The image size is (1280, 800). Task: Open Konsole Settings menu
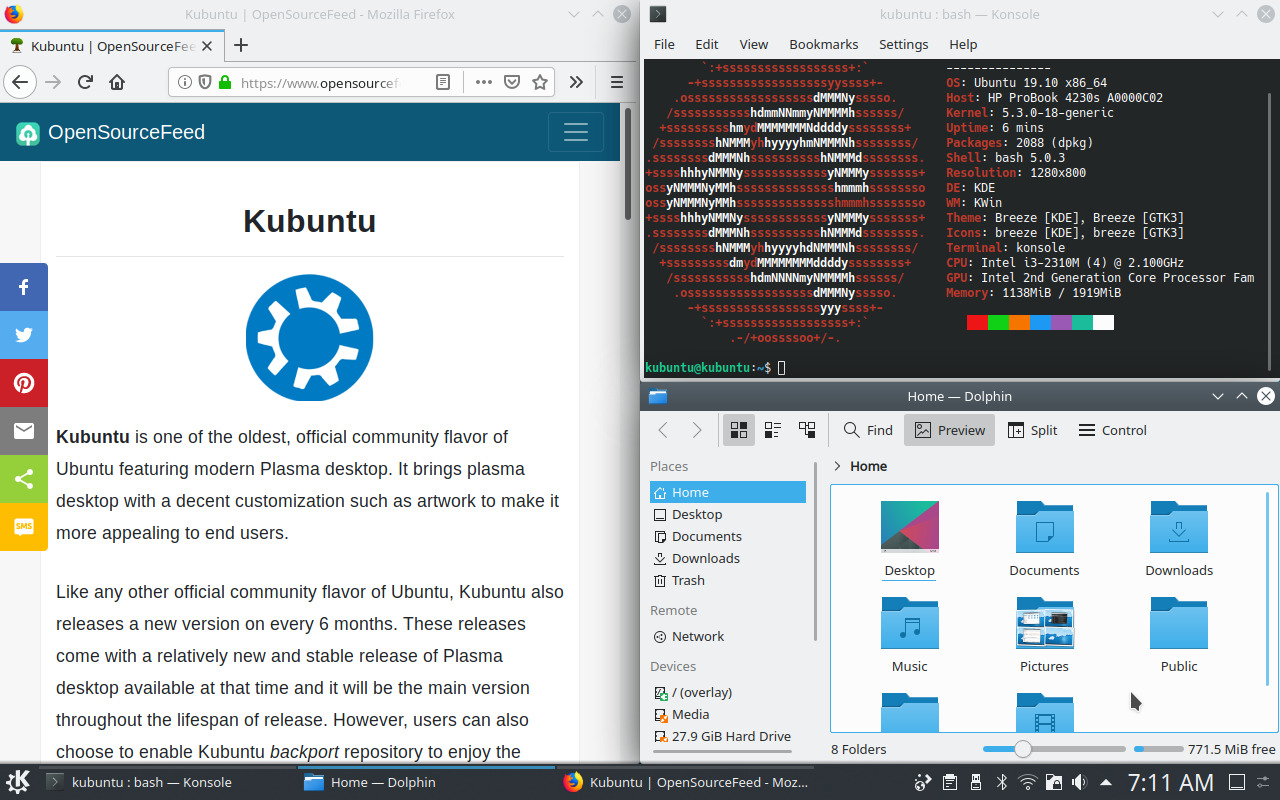[x=903, y=44]
